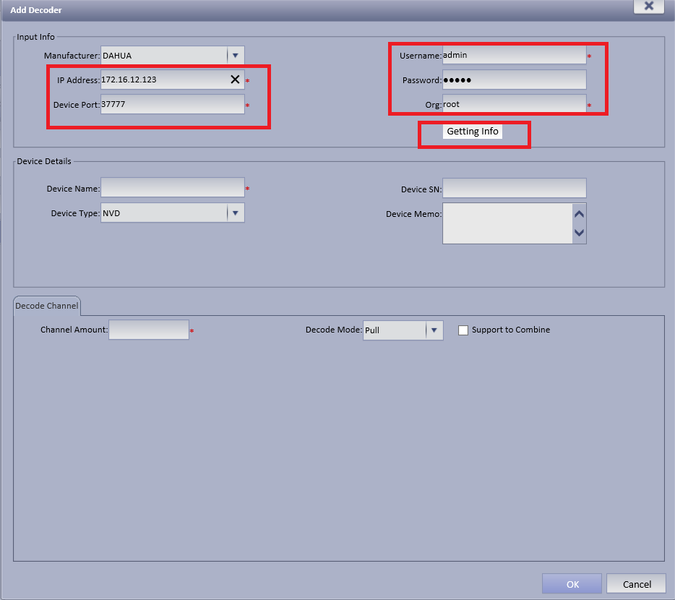The width and height of the screenshot is (675, 600).
Task: Open the Manufacturer dropdown showing DAHUA
Action: point(173,56)
